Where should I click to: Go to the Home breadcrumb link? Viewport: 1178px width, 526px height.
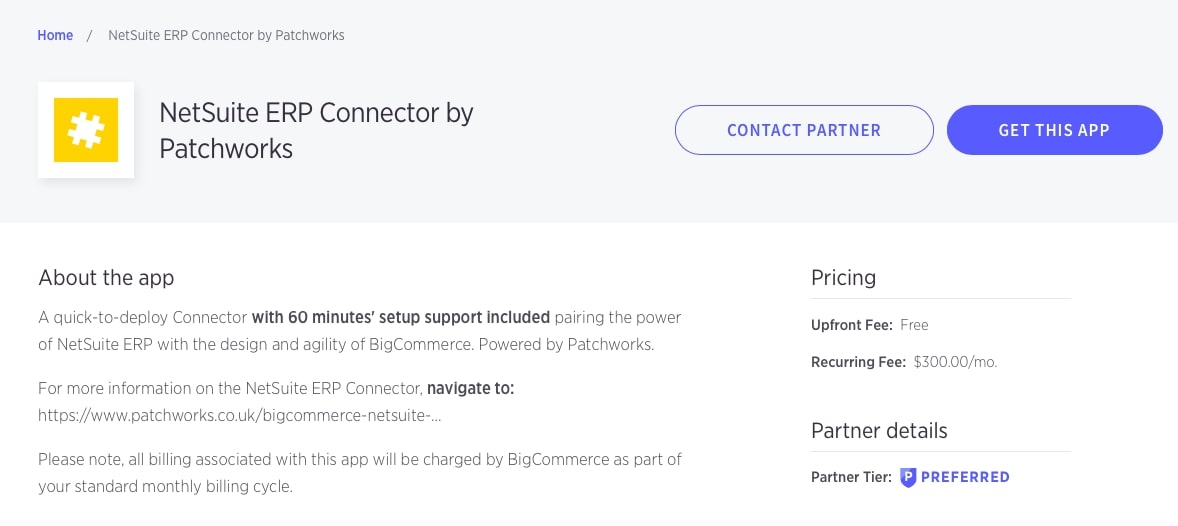click(55, 35)
